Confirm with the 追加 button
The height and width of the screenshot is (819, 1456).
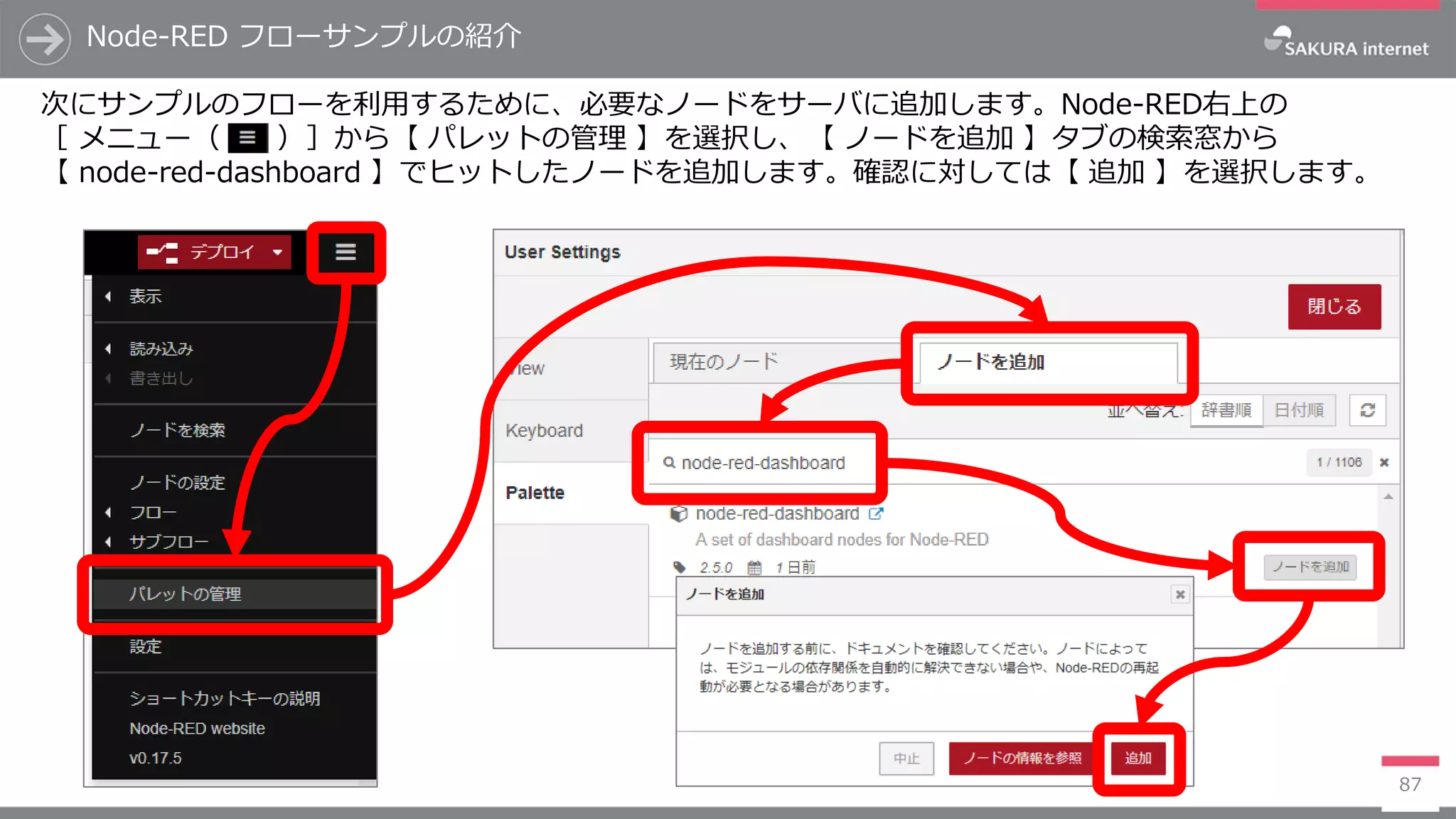(1138, 759)
